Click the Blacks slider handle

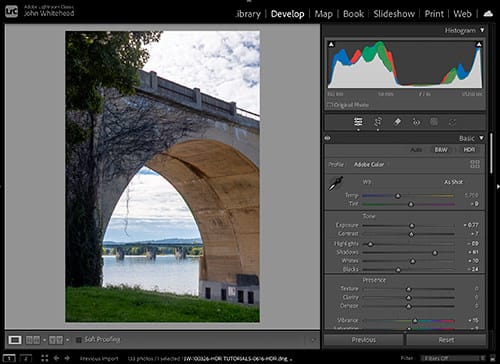pos(398,269)
